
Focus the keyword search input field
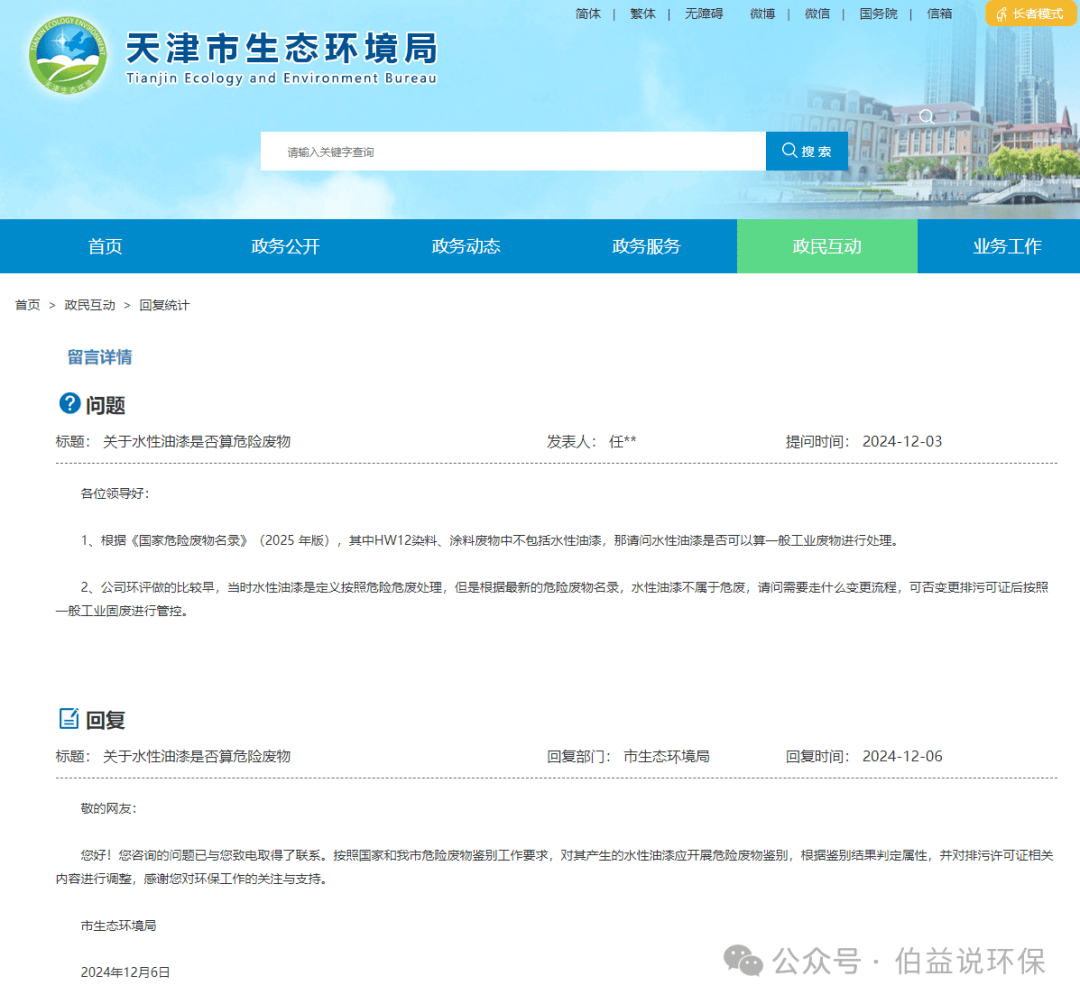pos(512,152)
